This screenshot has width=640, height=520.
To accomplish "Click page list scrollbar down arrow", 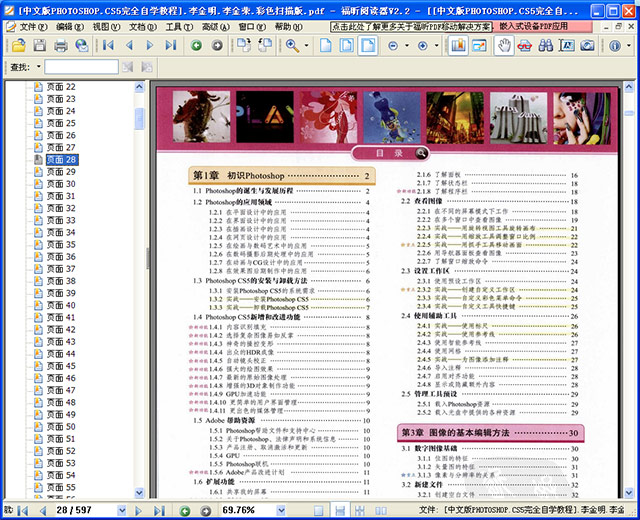I will pyautogui.click(x=139, y=493).
